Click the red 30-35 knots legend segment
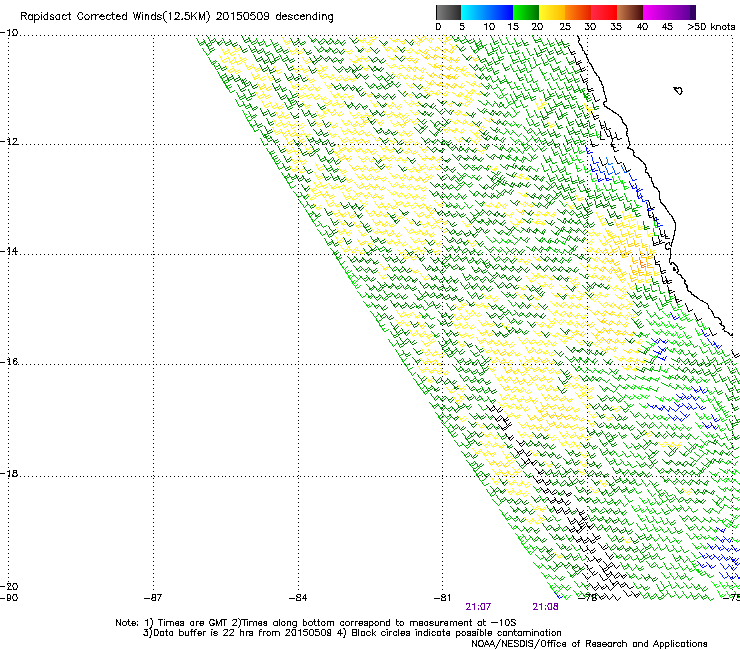The width and height of the screenshot is (740, 650). coord(604,12)
